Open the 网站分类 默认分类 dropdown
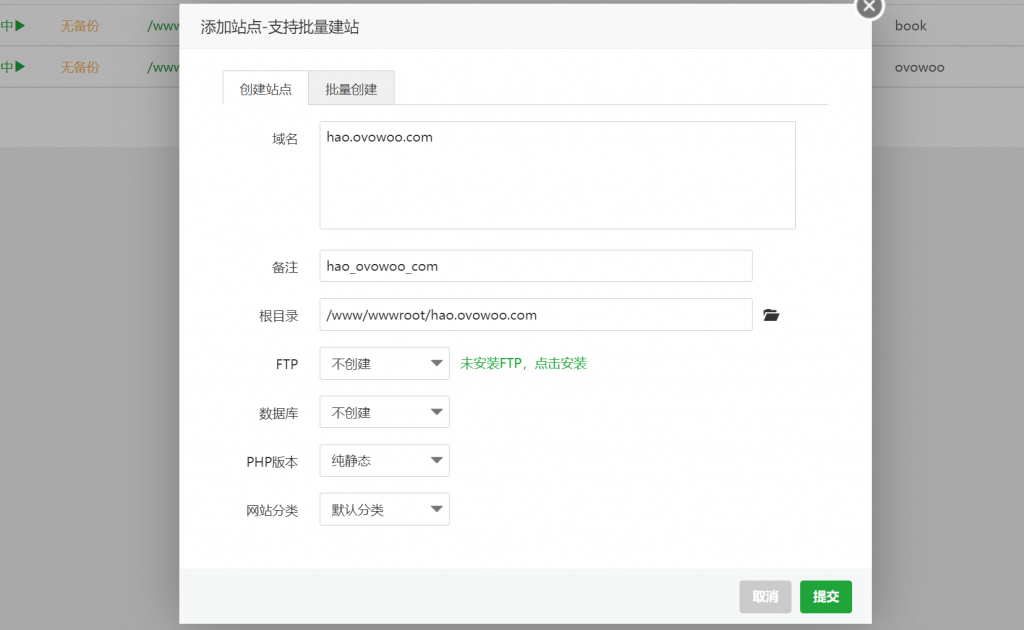 tap(384, 509)
